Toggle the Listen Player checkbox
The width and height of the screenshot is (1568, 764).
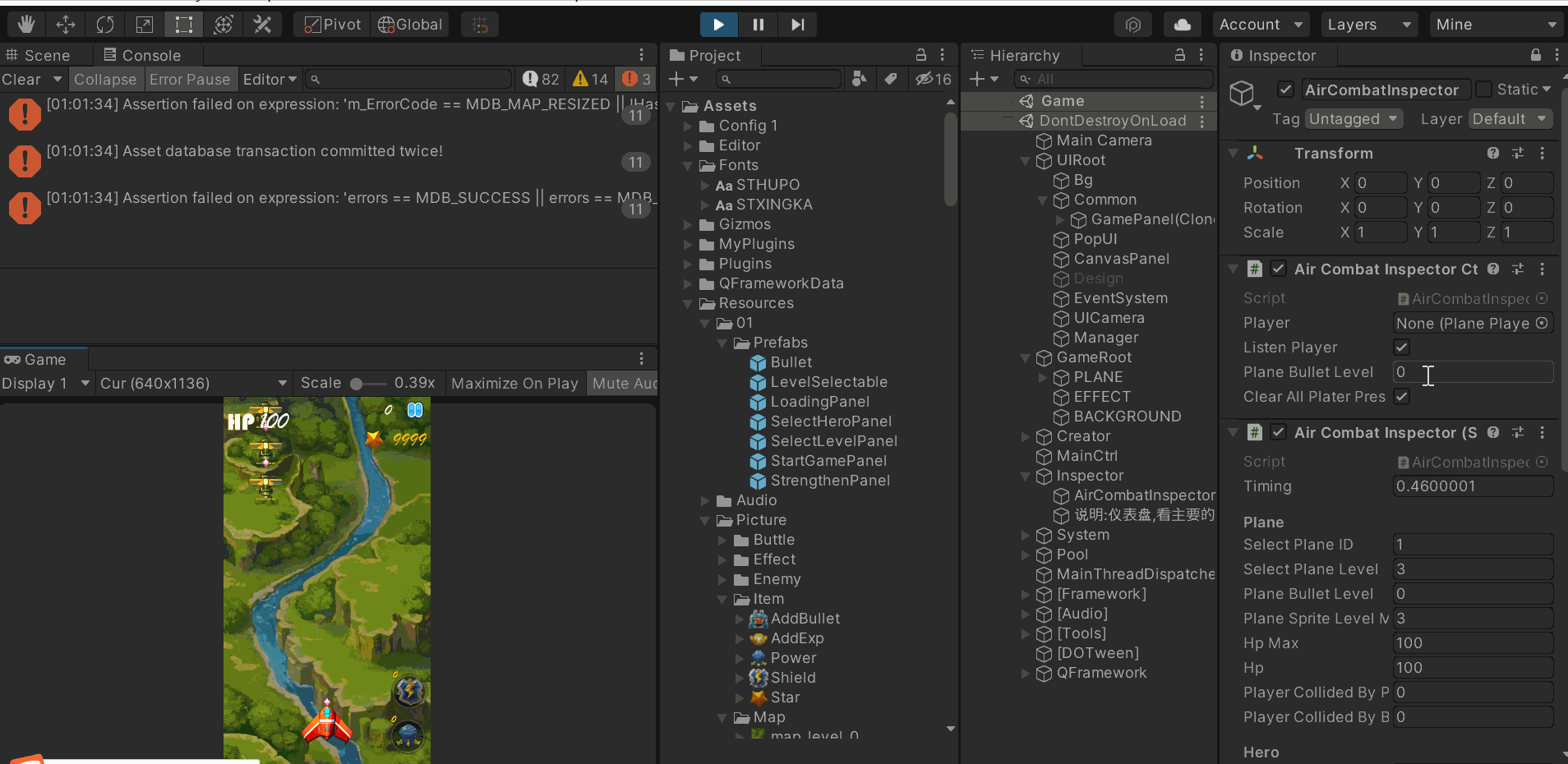click(x=1402, y=347)
